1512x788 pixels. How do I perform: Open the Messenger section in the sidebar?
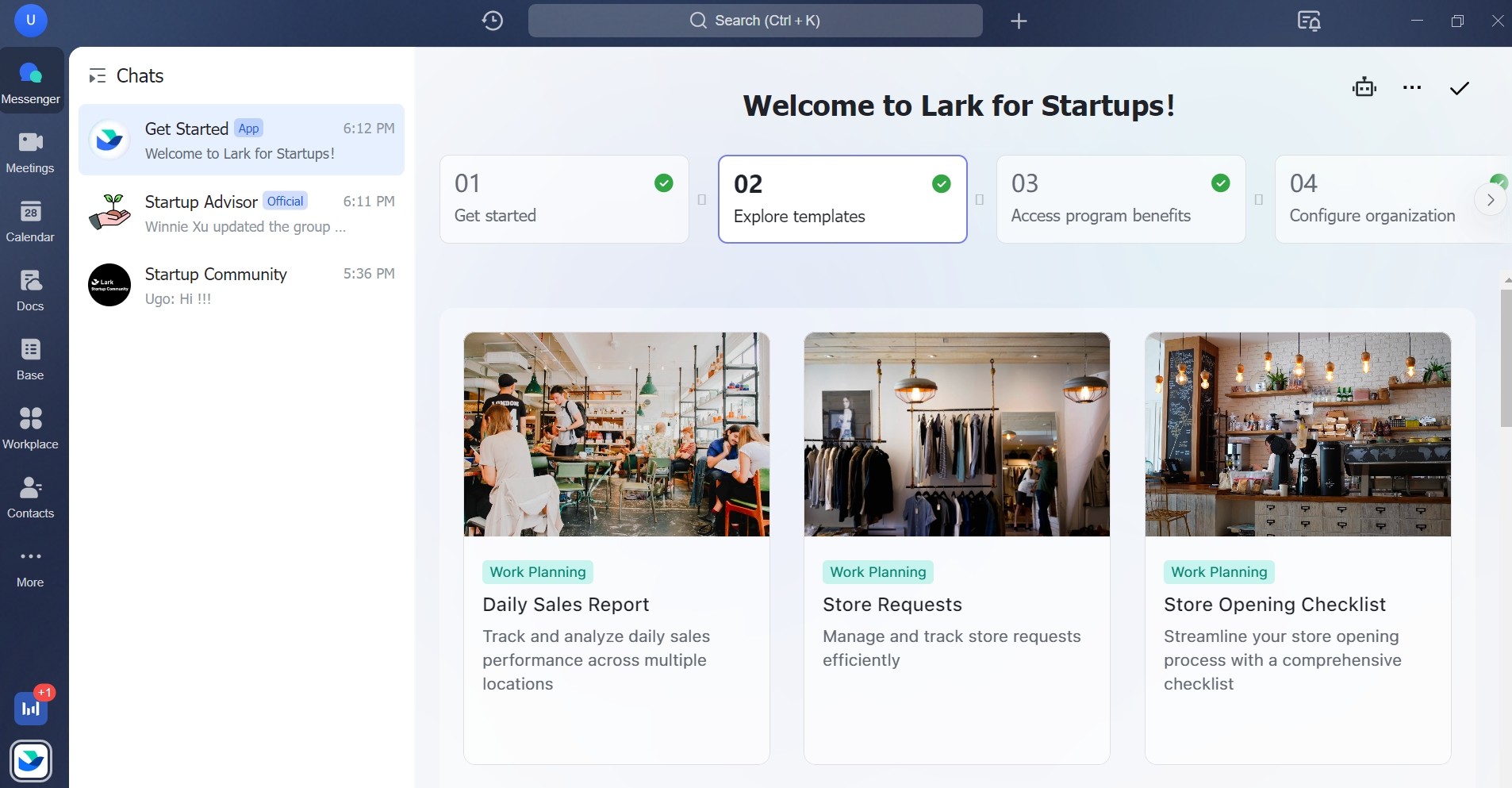(31, 82)
